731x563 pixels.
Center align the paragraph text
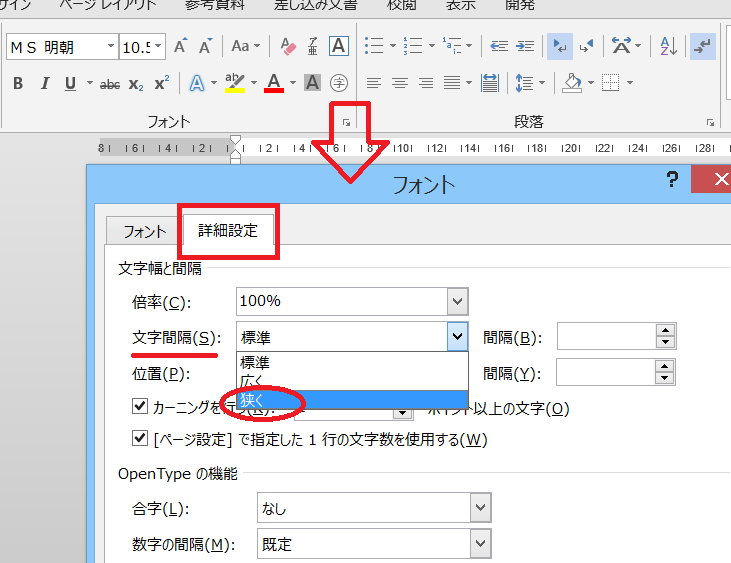399,84
